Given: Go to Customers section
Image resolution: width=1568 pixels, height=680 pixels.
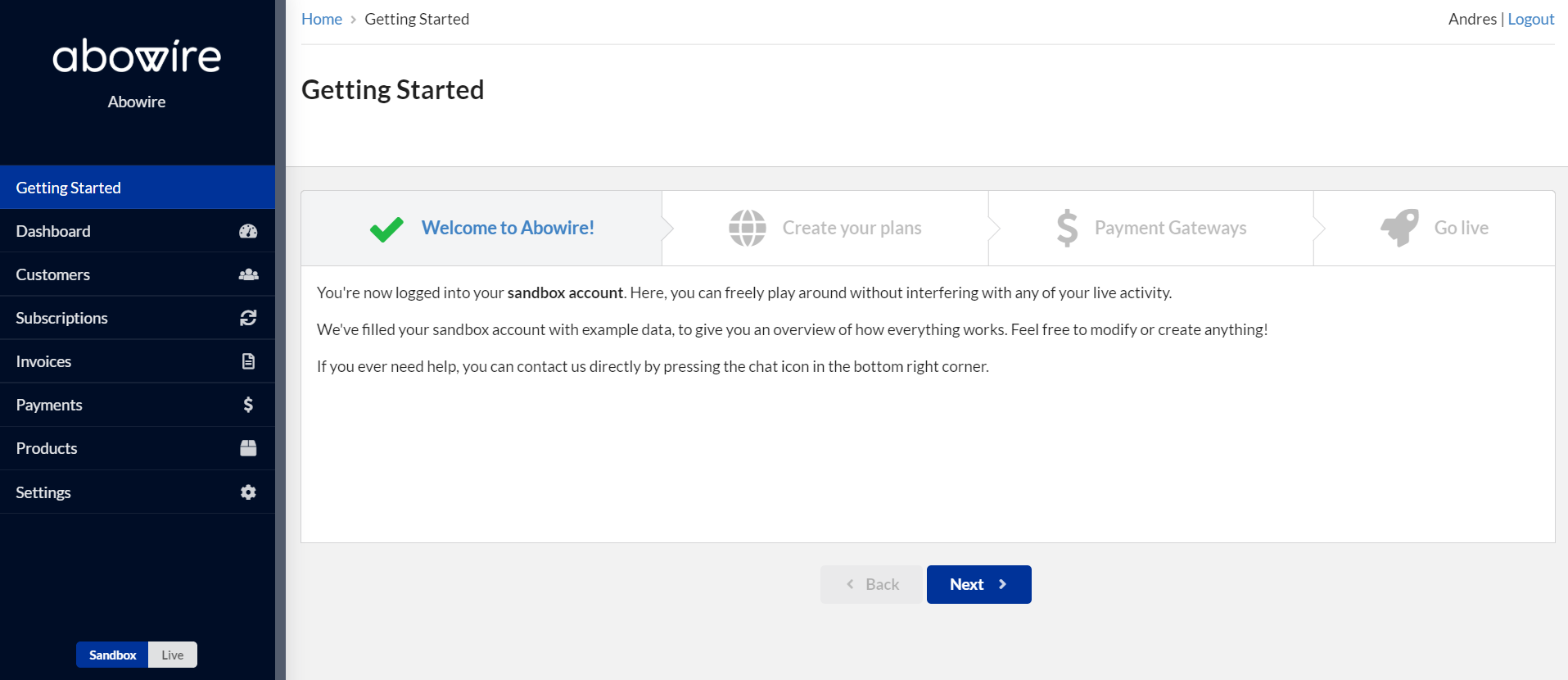Looking at the screenshot, I should (x=138, y=274).
